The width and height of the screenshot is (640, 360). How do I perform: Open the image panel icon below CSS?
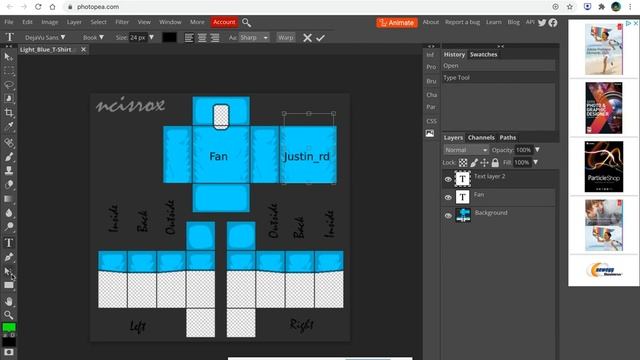430,133
